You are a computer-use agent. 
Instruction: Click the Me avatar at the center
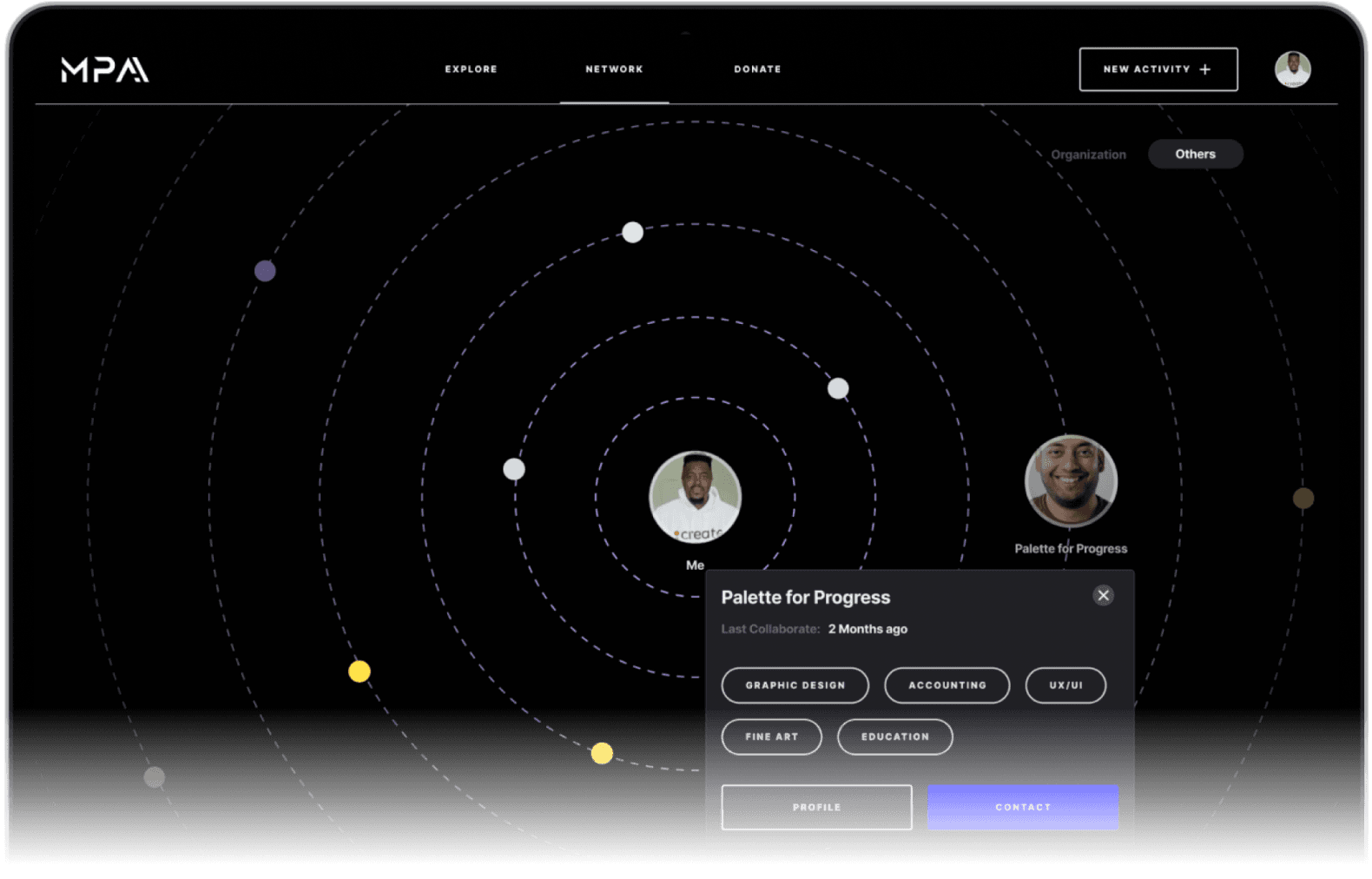point(696,497)
